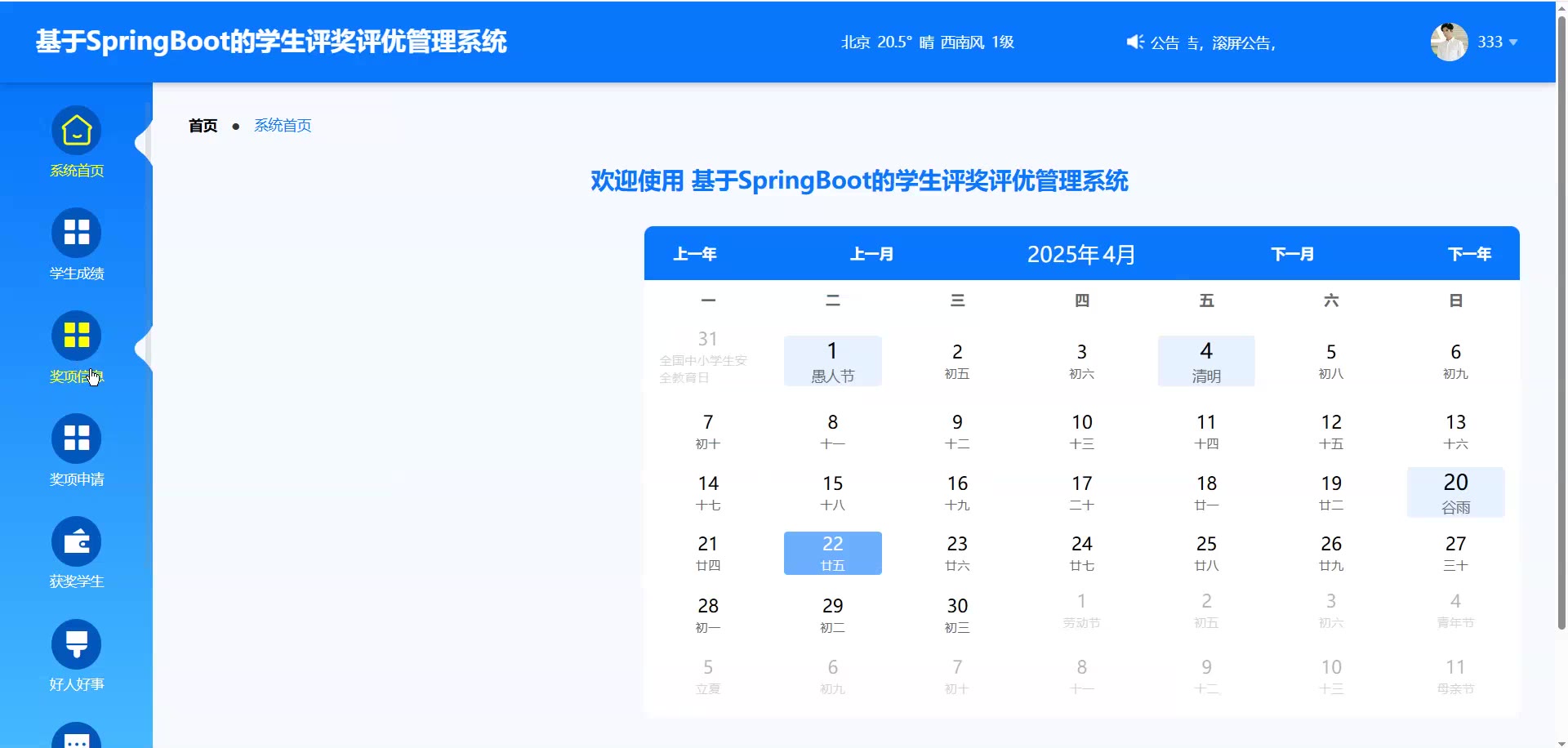Select May 4 青年节 date cell
Screen dimensions: 1568x748
[1455, 610]
